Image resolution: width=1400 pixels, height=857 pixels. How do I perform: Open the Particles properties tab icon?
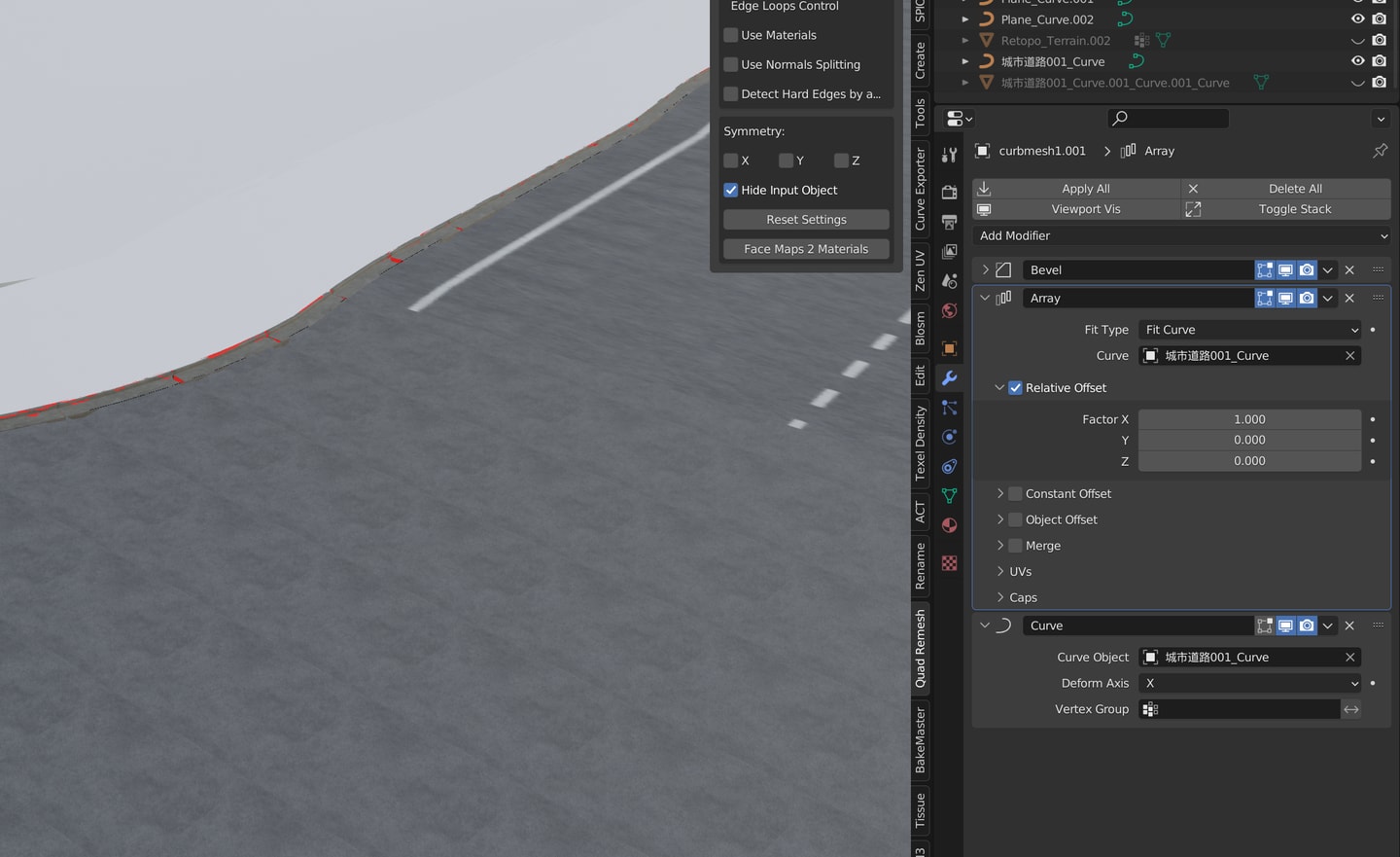click(949, 408)
